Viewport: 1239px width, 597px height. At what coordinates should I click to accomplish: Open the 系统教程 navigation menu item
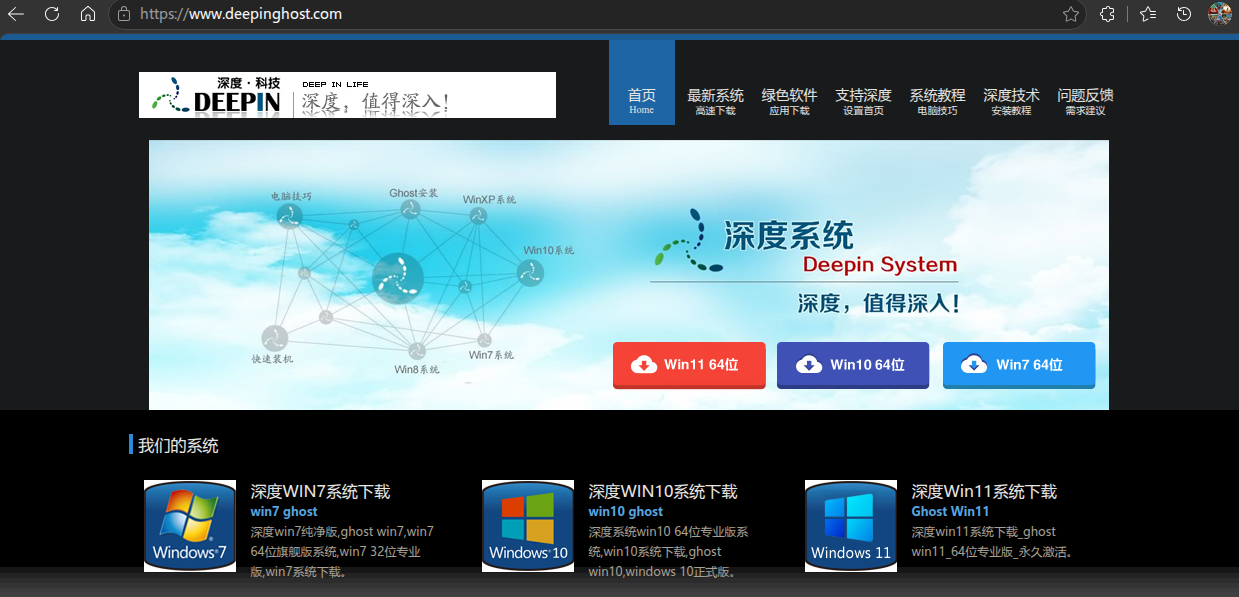937,101
